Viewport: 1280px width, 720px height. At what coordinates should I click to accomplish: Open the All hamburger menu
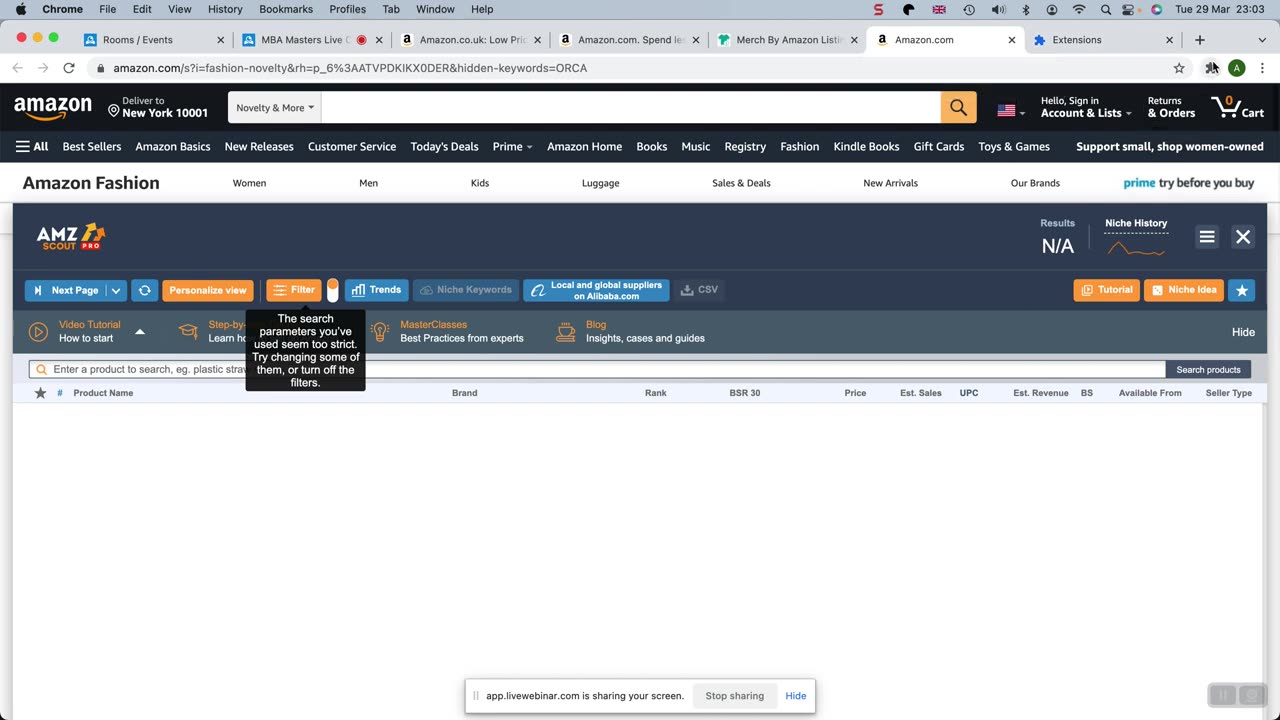[32, 146]
